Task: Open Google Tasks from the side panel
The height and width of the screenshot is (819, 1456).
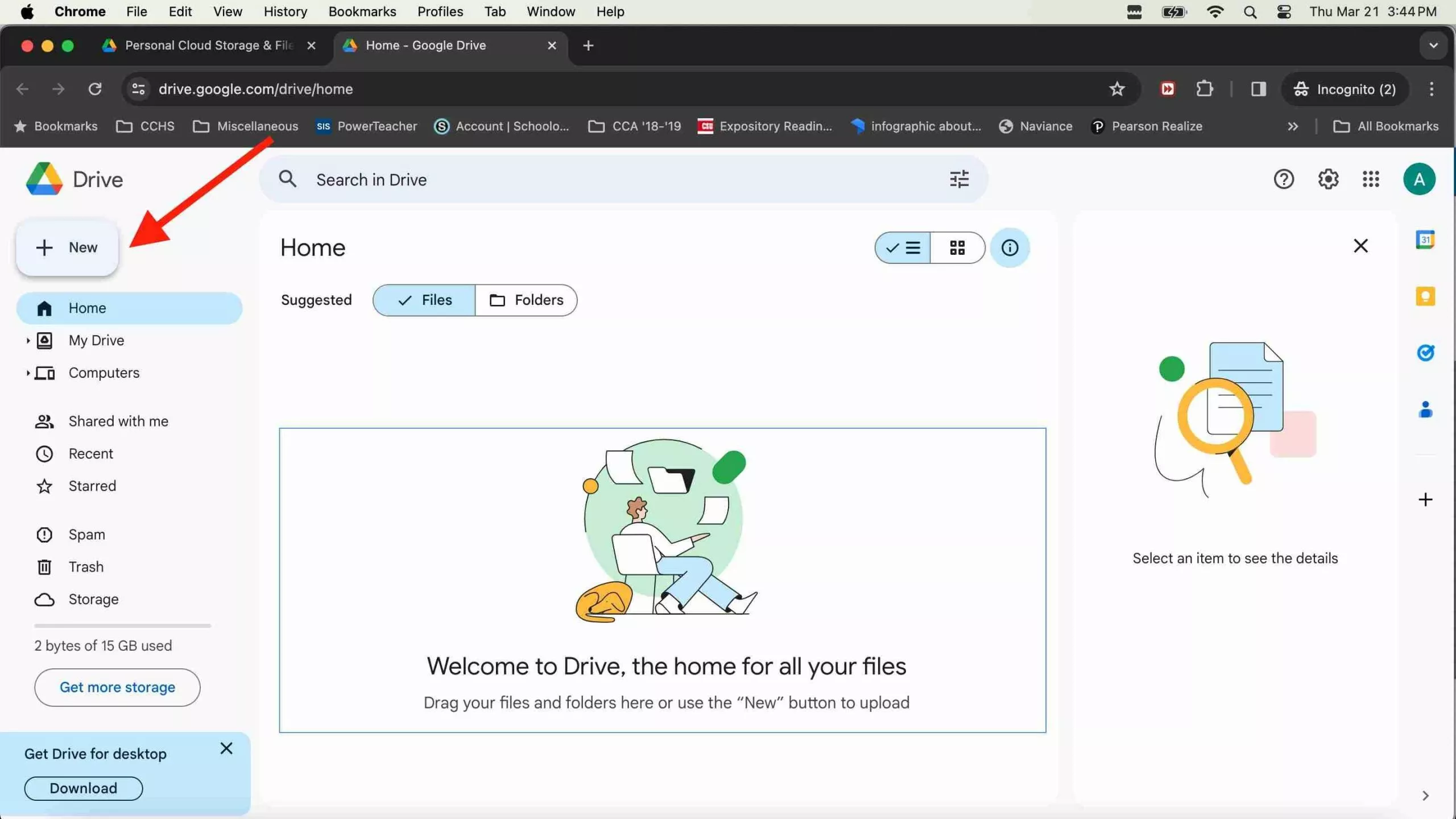Action: (x=1426, y=353)
